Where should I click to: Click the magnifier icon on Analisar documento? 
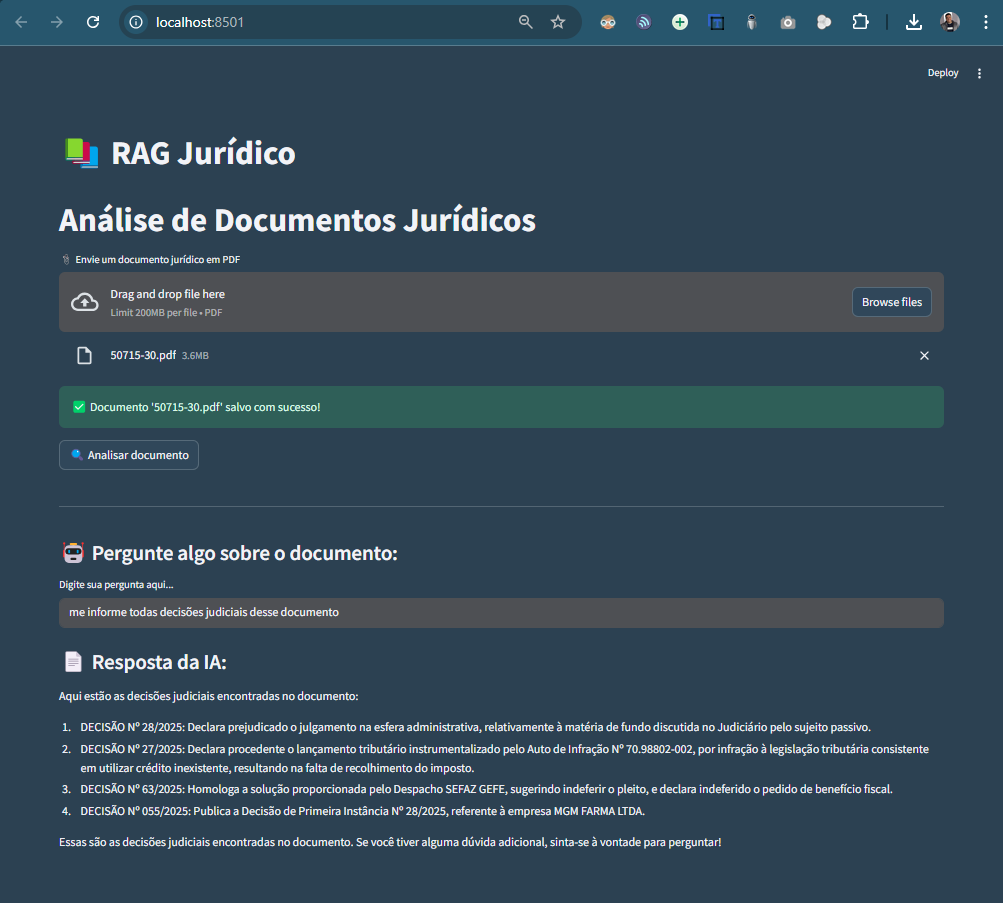pyautogui.click(x=75, y=454)
